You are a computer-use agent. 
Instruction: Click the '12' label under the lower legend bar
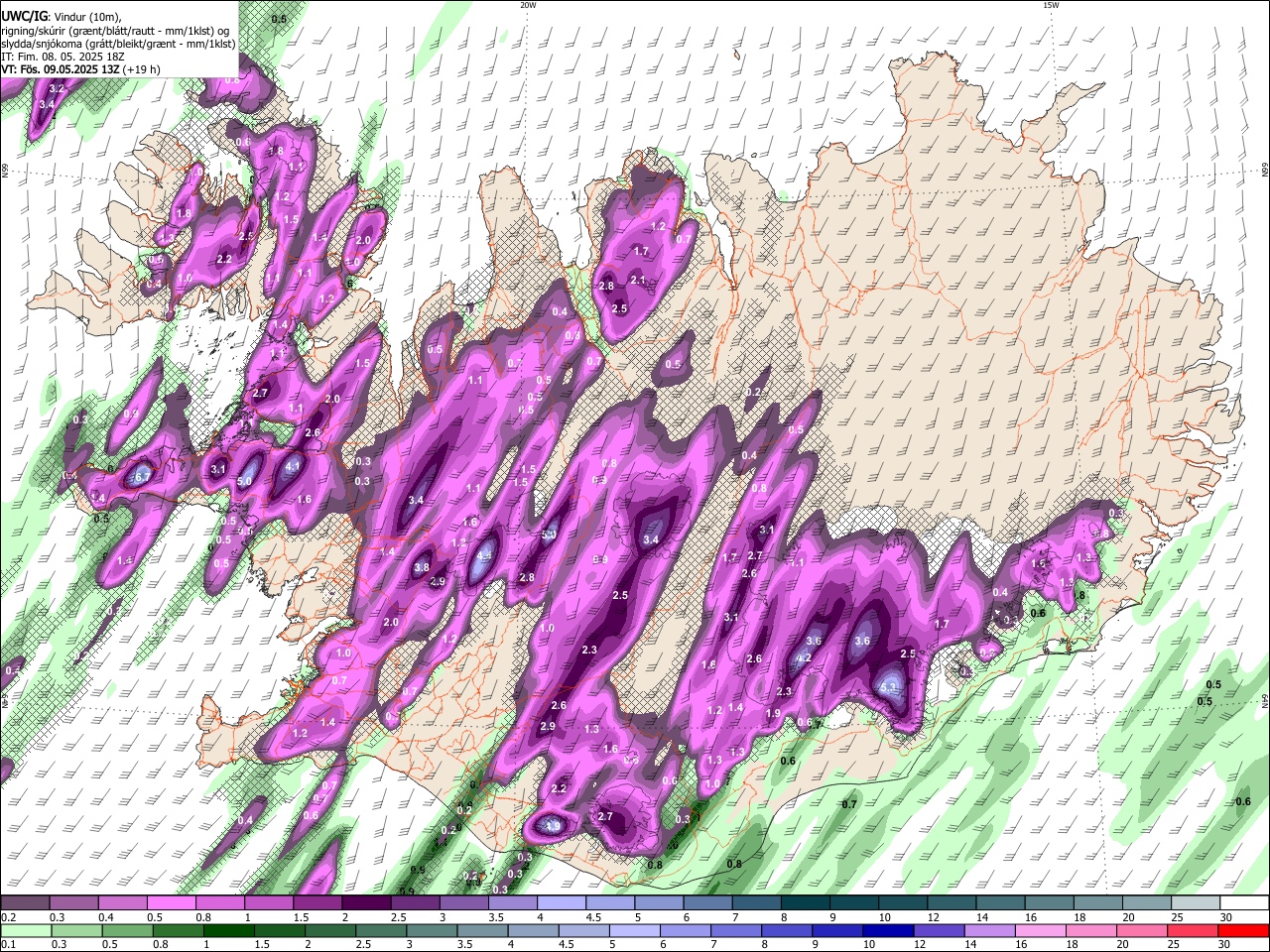922,945
